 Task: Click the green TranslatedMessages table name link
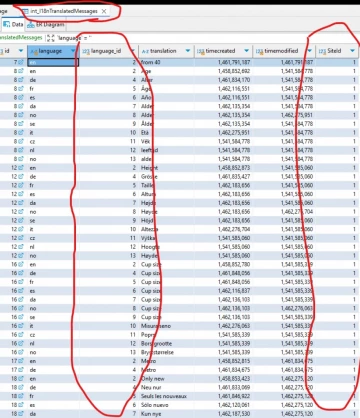(21, 38)
